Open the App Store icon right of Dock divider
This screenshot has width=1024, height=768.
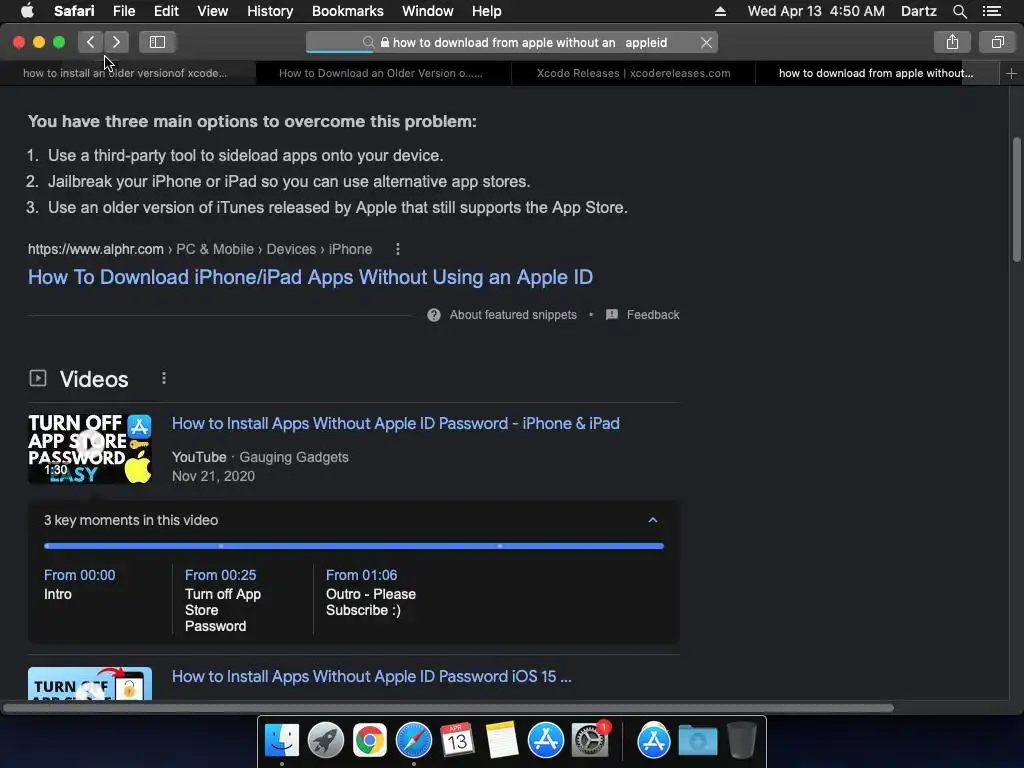point(654,741)
